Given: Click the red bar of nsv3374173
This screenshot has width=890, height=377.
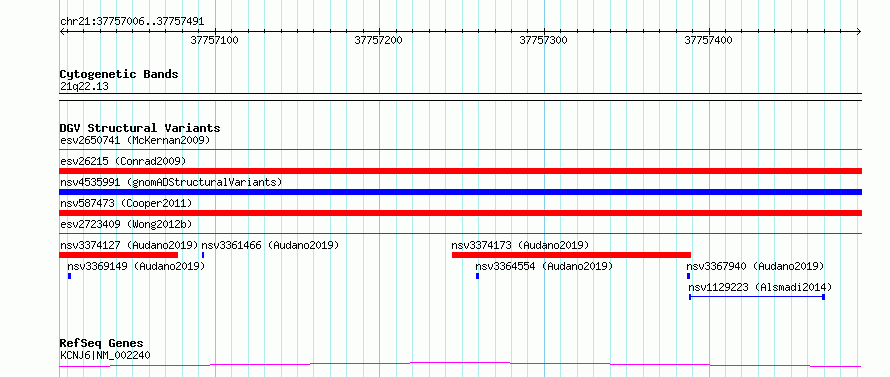Looking at the screenshot, I should click(571, 255).
